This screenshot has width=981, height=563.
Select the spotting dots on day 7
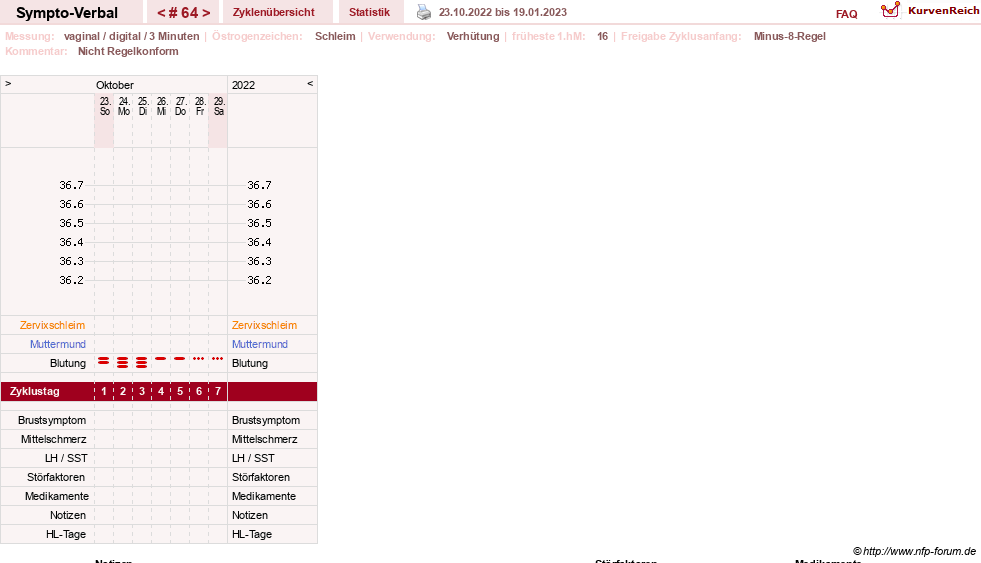click(x=217, y=358)
